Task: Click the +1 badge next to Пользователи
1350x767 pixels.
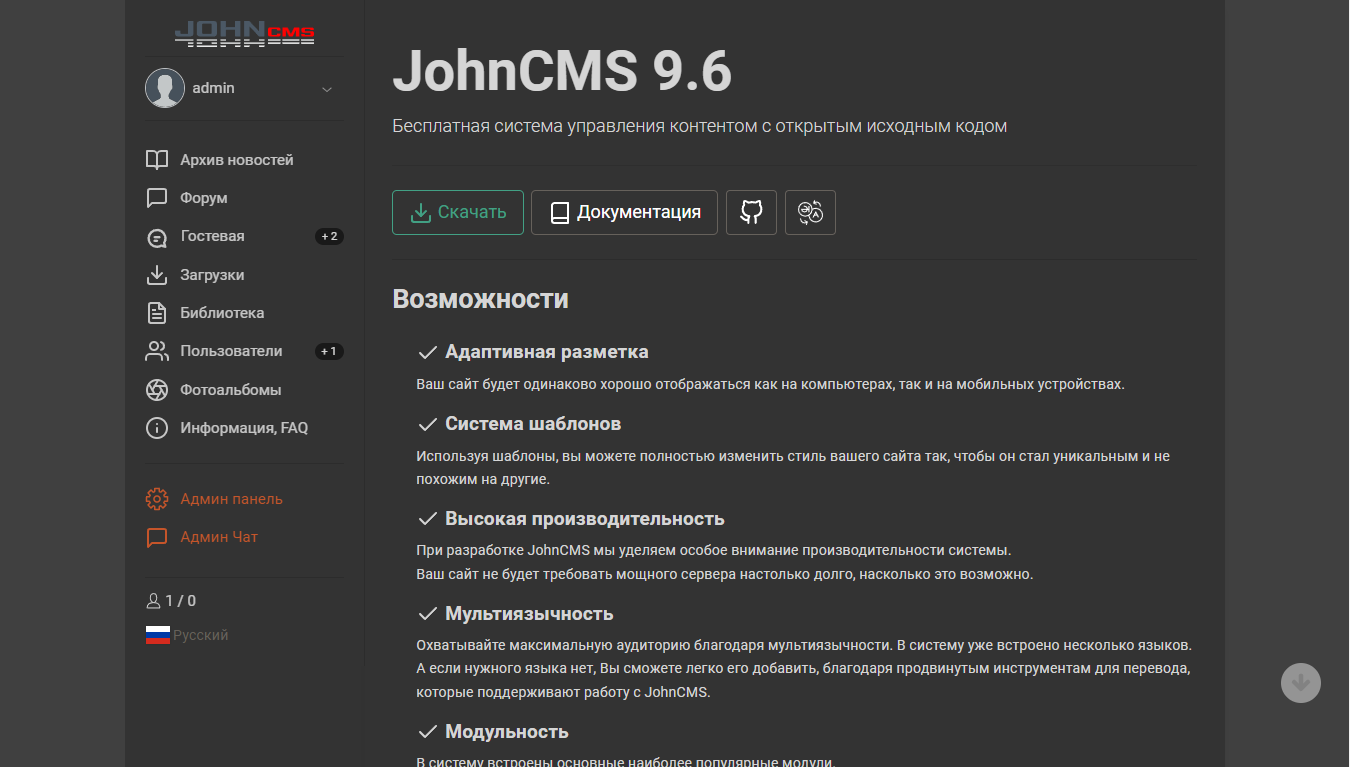Action: tap(329, 351)
